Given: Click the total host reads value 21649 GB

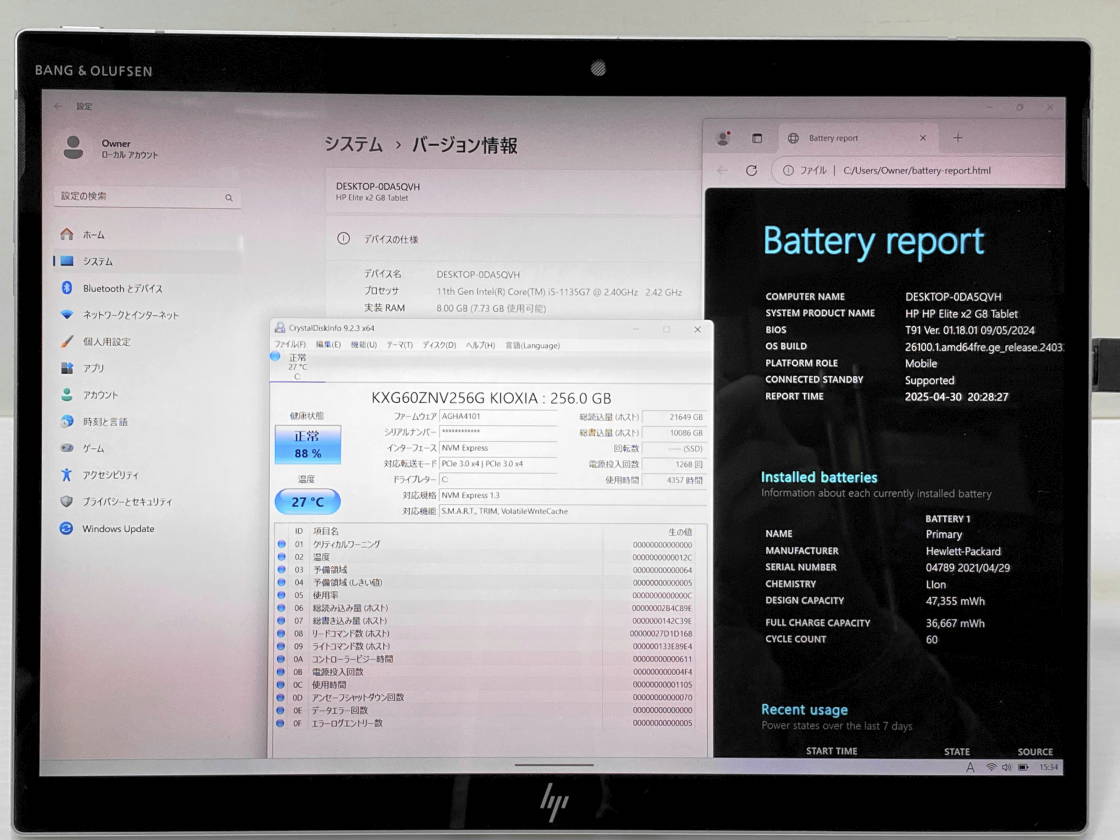Looking at the screenshot, I should (674, 417).
